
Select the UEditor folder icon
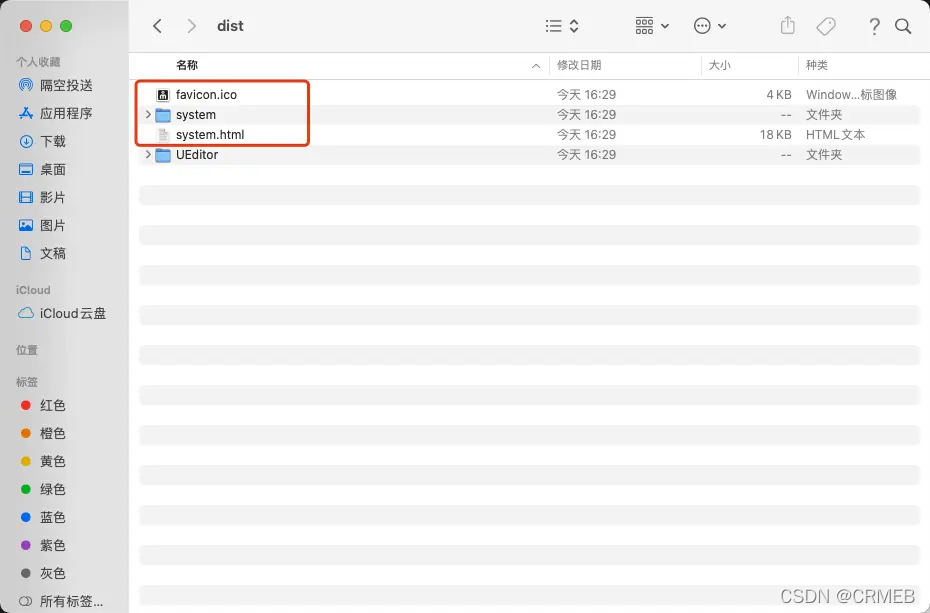(163, 155)
